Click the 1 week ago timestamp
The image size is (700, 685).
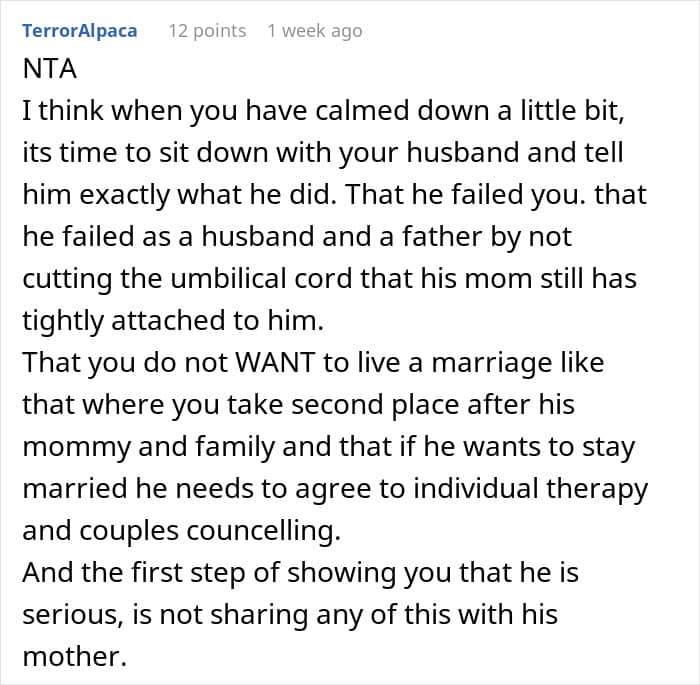(x=315, y=31)
